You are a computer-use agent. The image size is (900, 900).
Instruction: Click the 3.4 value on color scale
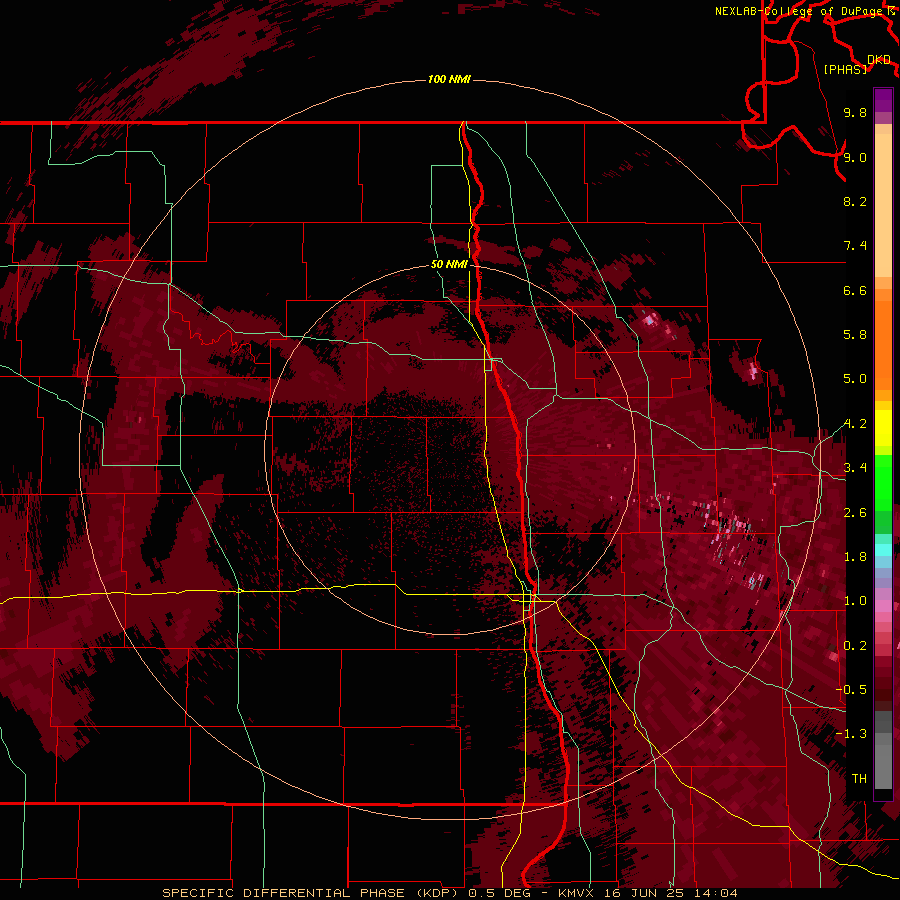click(x=855, y=468)
